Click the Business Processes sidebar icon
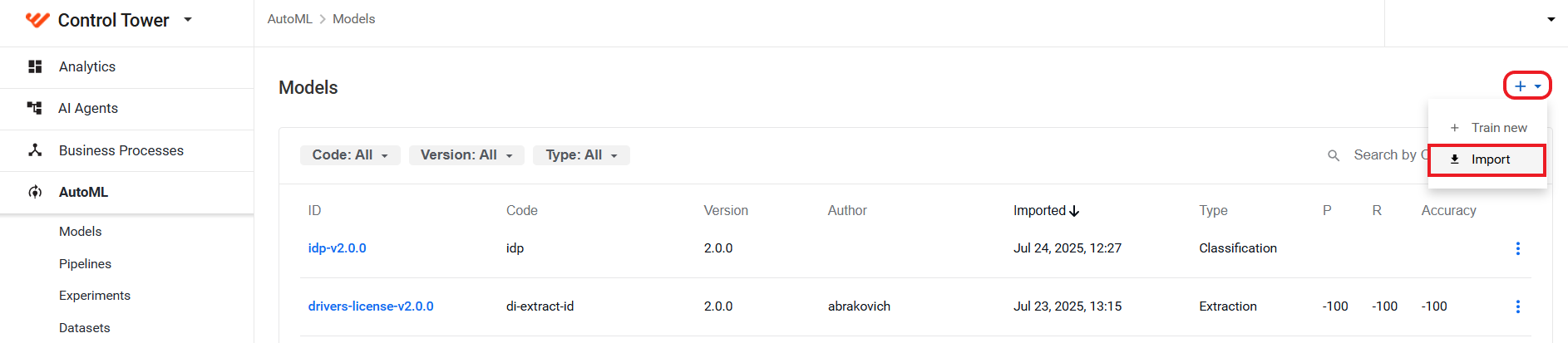Screen dimensions: 1568x343 click(x=35, y=150)
